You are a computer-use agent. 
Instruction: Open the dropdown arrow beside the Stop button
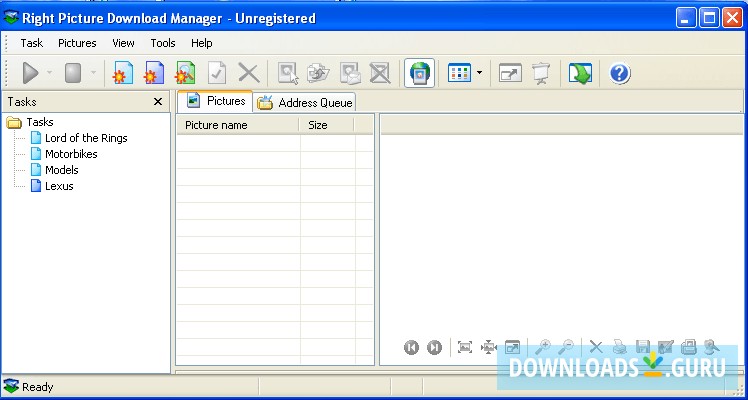tap(94, 73)
